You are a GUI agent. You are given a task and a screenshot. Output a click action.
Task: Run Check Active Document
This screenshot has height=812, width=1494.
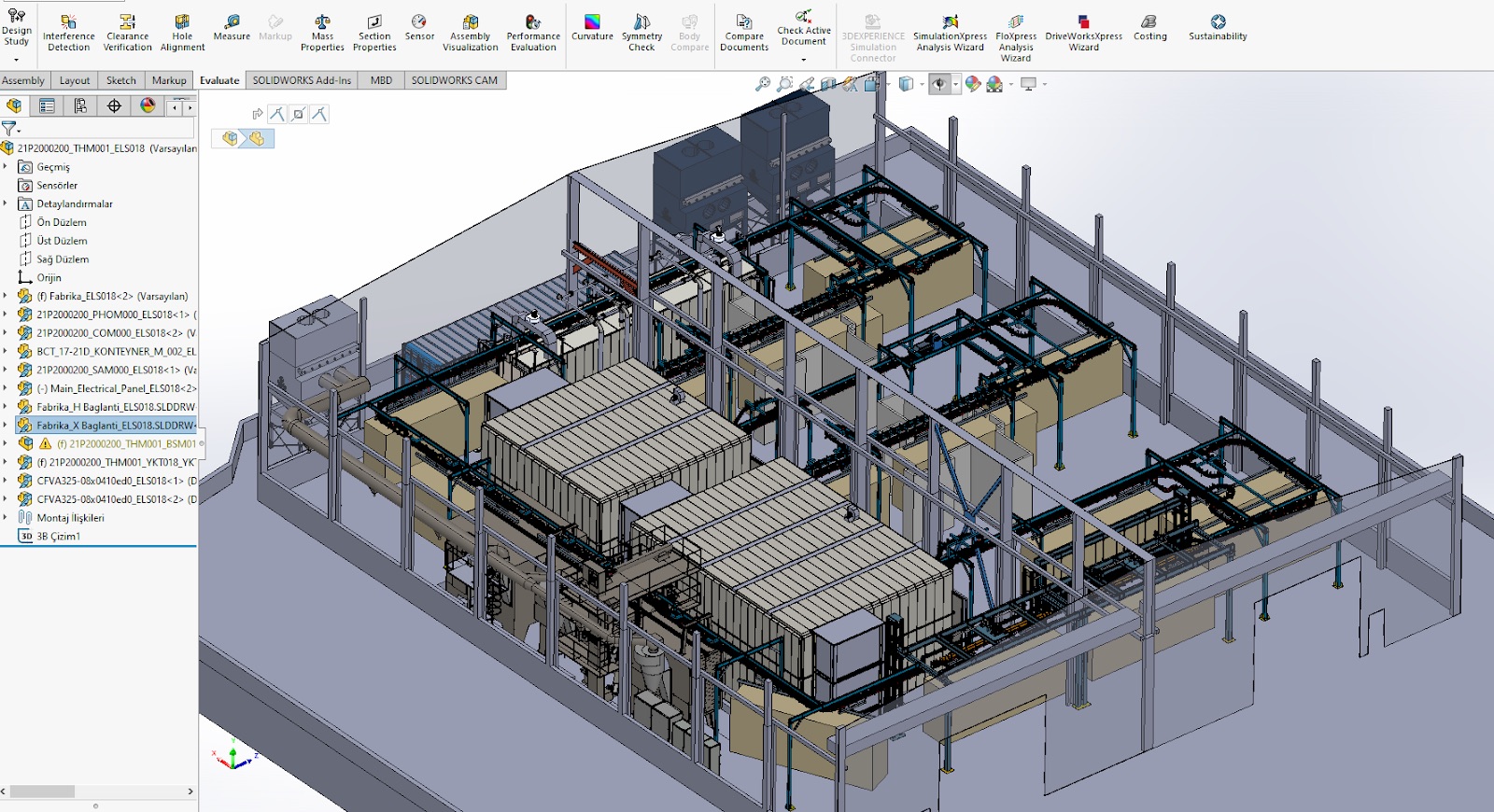pos(804,28)
